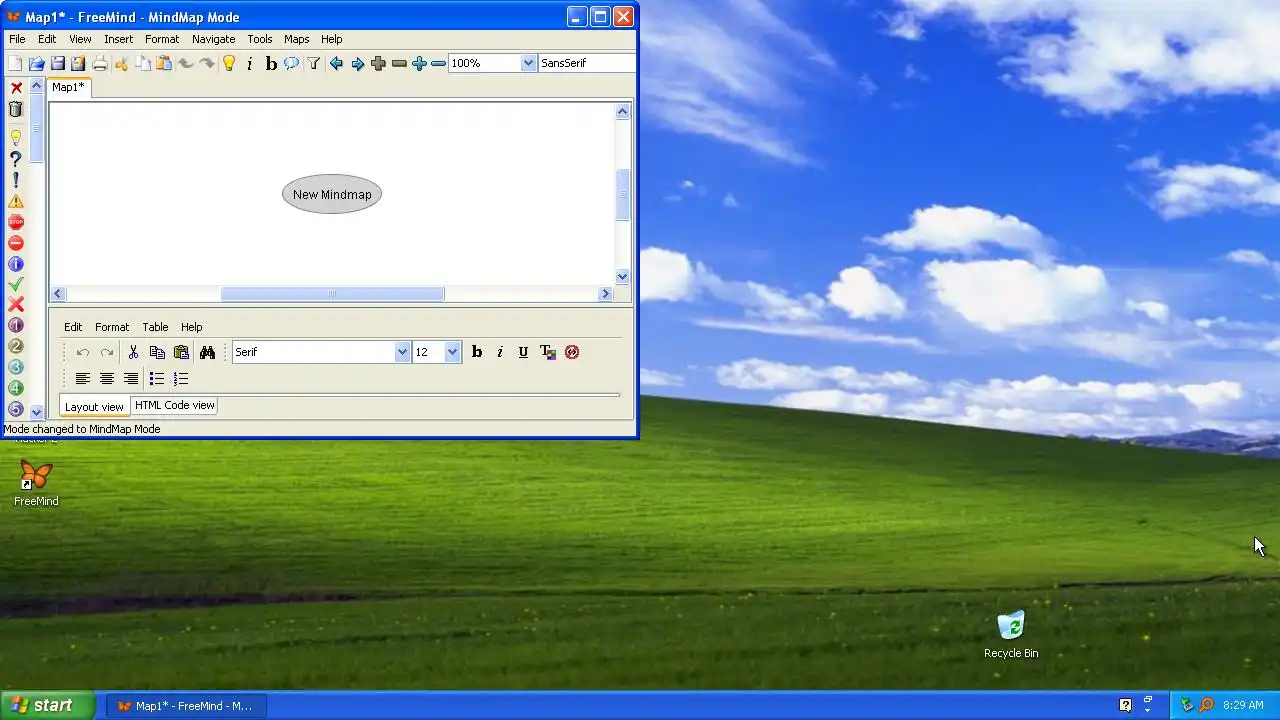This screenshot has width=1280, height=720.
Task: Add the priority 5 number icon
Action: pos(16,409)
